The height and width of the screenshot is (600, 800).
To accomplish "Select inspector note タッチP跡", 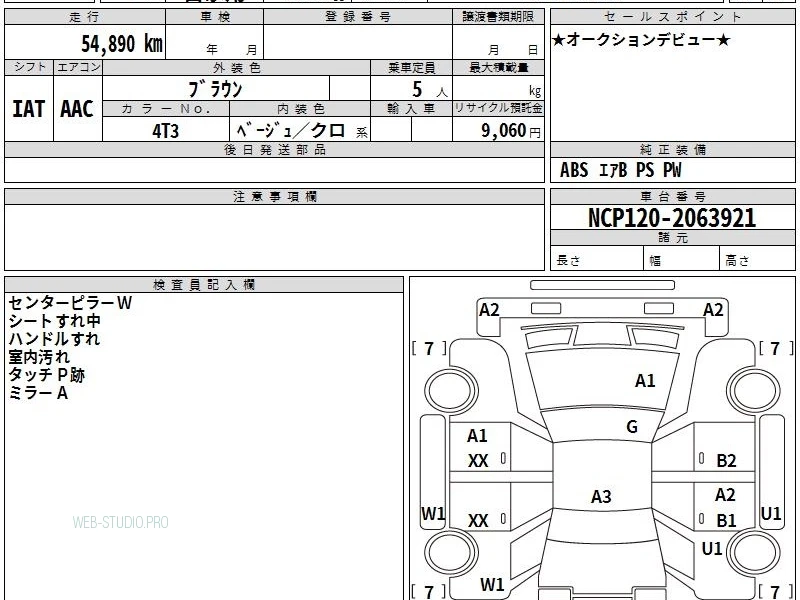I will (46, 375).
